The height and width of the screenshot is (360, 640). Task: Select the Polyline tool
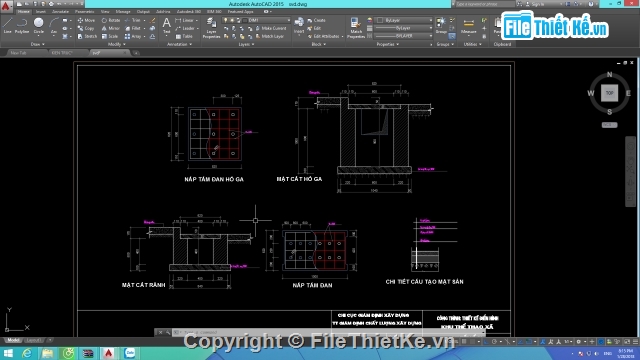click(x=22, y=25)
